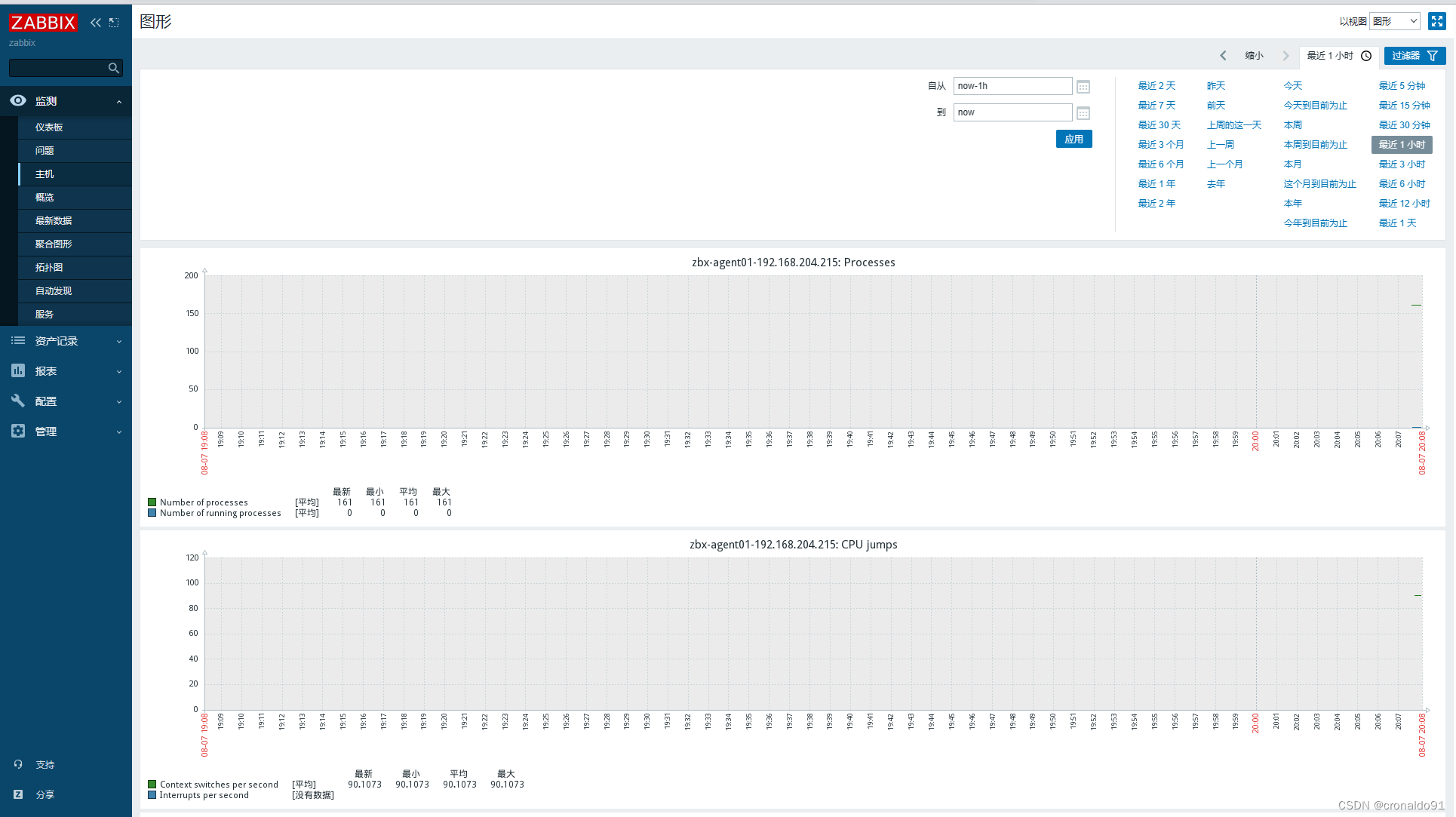1456x817 pixels.
Task: Click 缩小 zoom out button
Action: [x=1254, y=56]
